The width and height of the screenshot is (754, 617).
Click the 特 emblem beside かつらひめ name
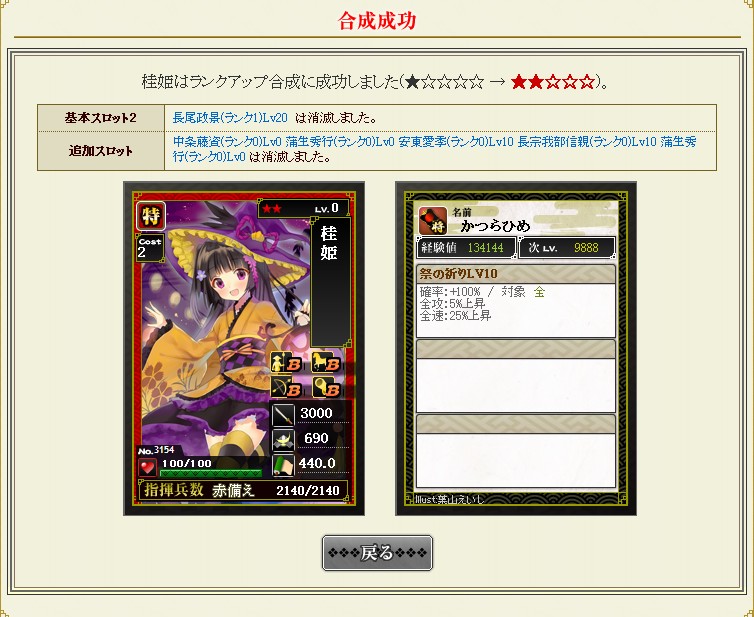tap(433, 221)
